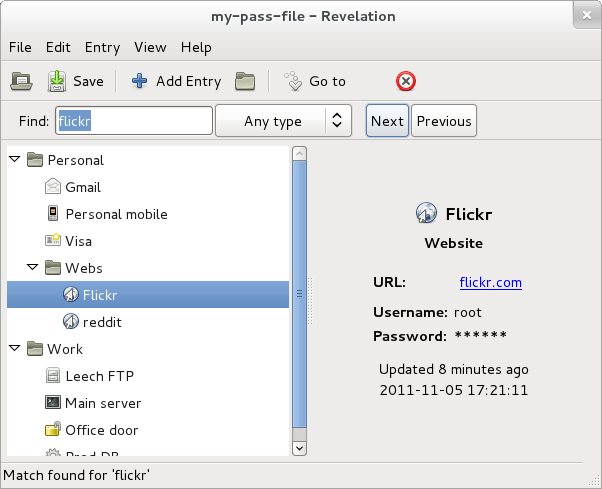Collapse the Personal folder
Screen dimensions: 602x489
coord(15,159)
